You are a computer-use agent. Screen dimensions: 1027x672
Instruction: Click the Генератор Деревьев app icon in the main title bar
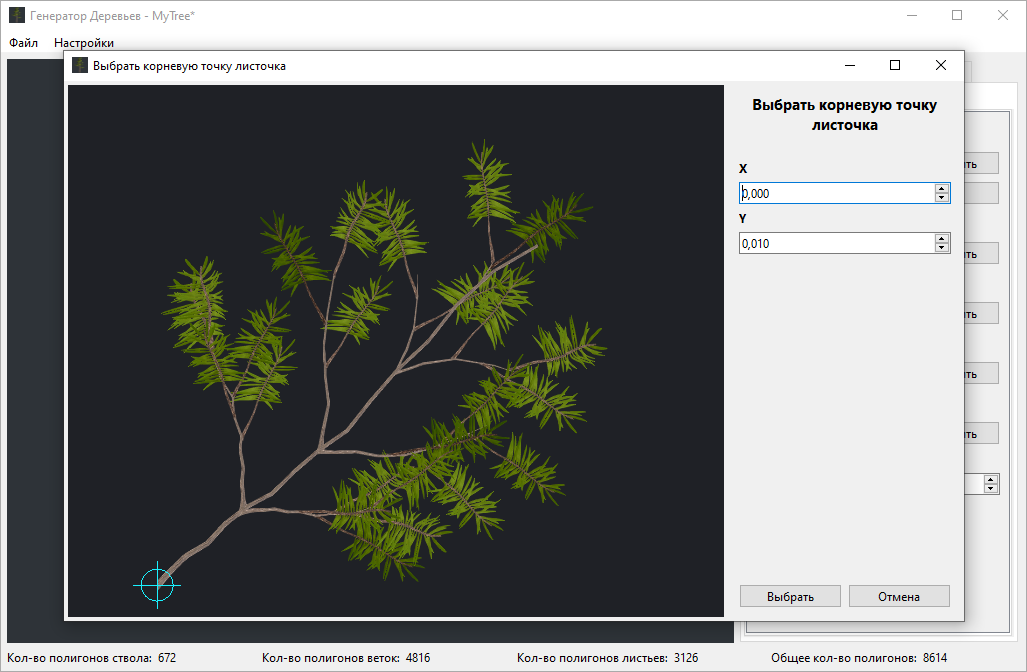point(17,15)
